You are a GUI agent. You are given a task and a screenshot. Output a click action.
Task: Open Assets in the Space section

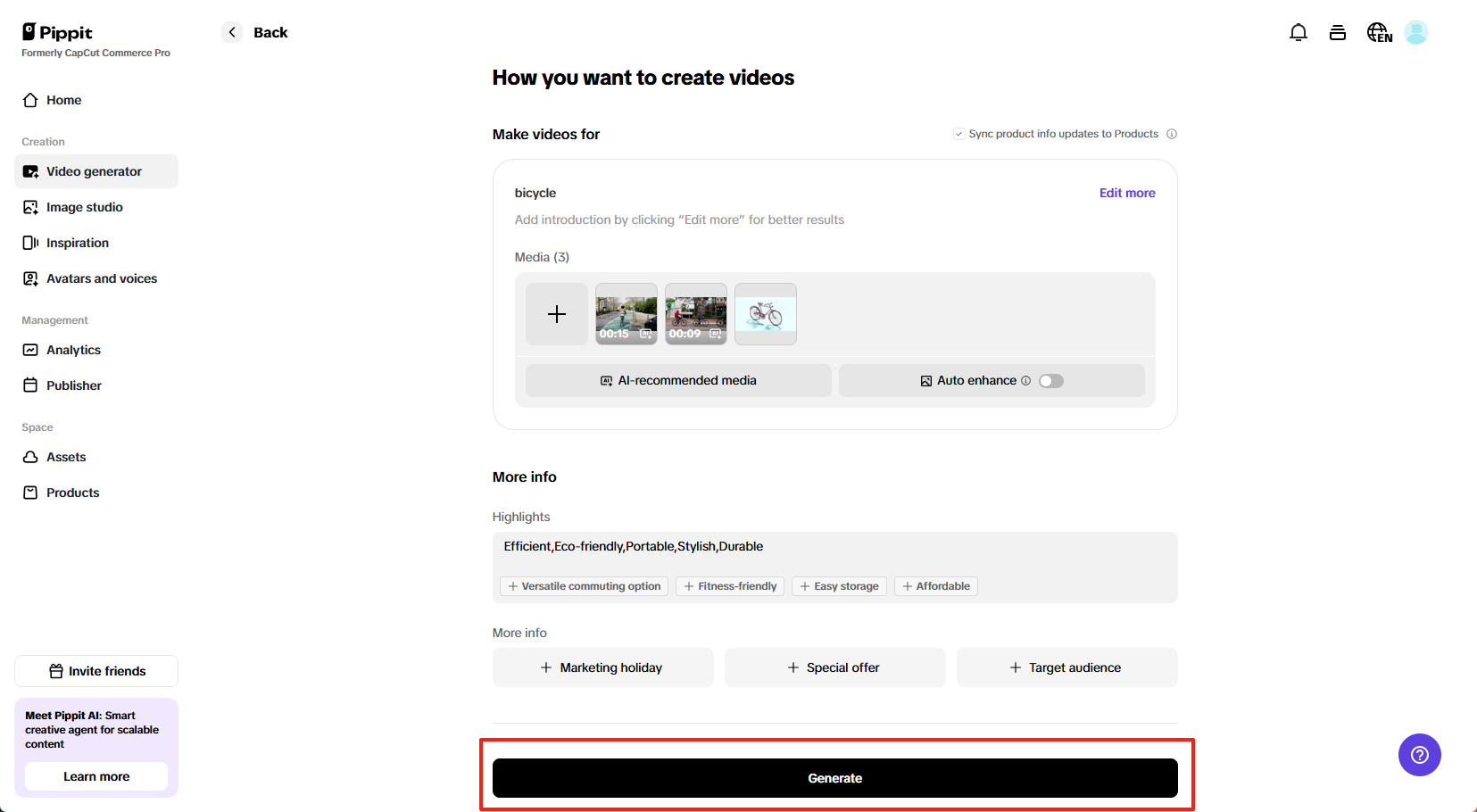pos(66,456)
